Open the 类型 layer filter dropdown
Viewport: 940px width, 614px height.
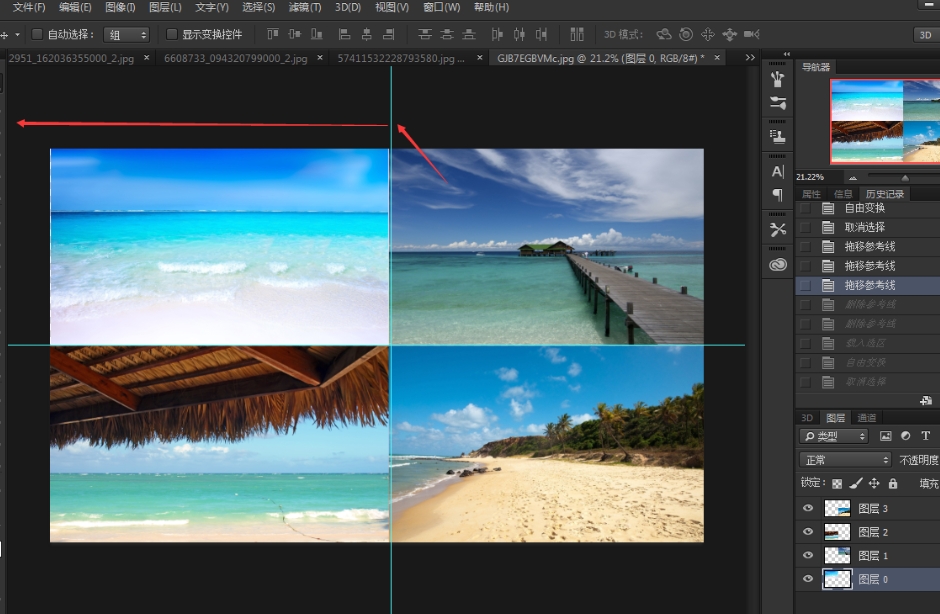point(833,436)
